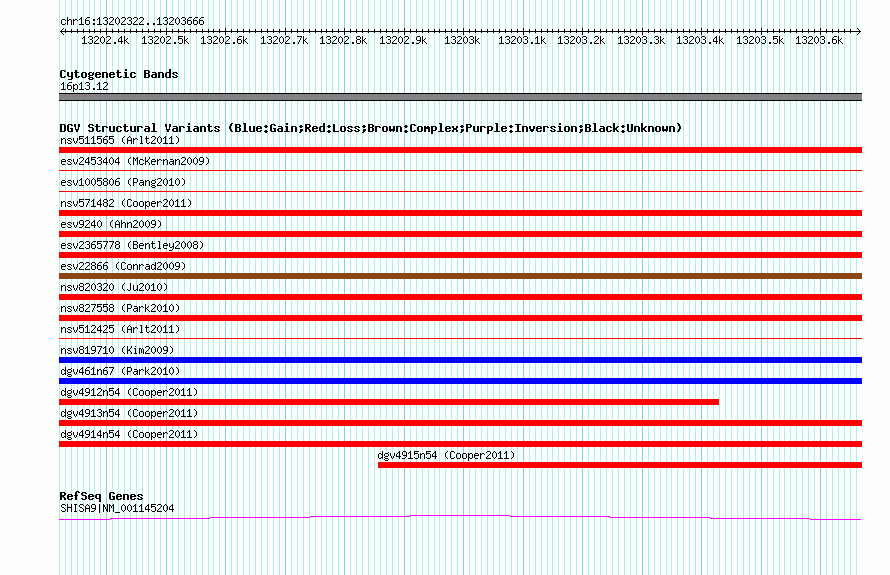Image resolution: width=890 pixels, height=575 pixels.
Task: Click the 13202.5k ruler tick label
Action: point(165,40)
